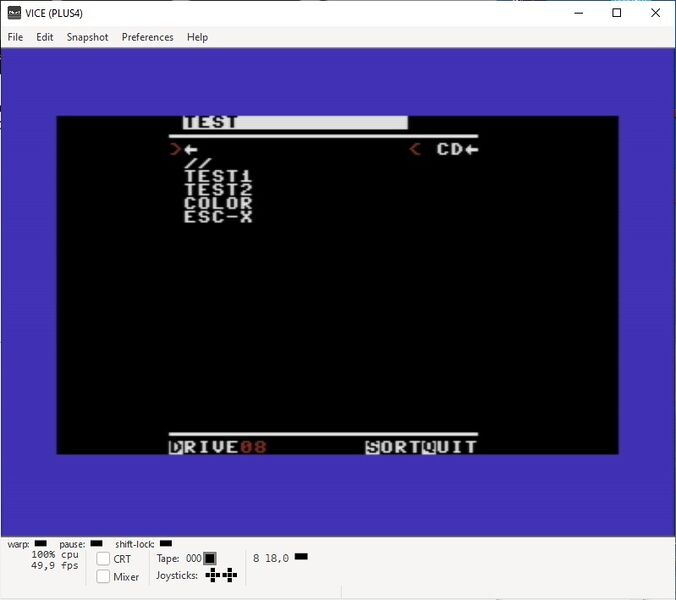Click the back arrow entry beside the cursor
Viewport: 676px width, 600px height.
point(191,150)
